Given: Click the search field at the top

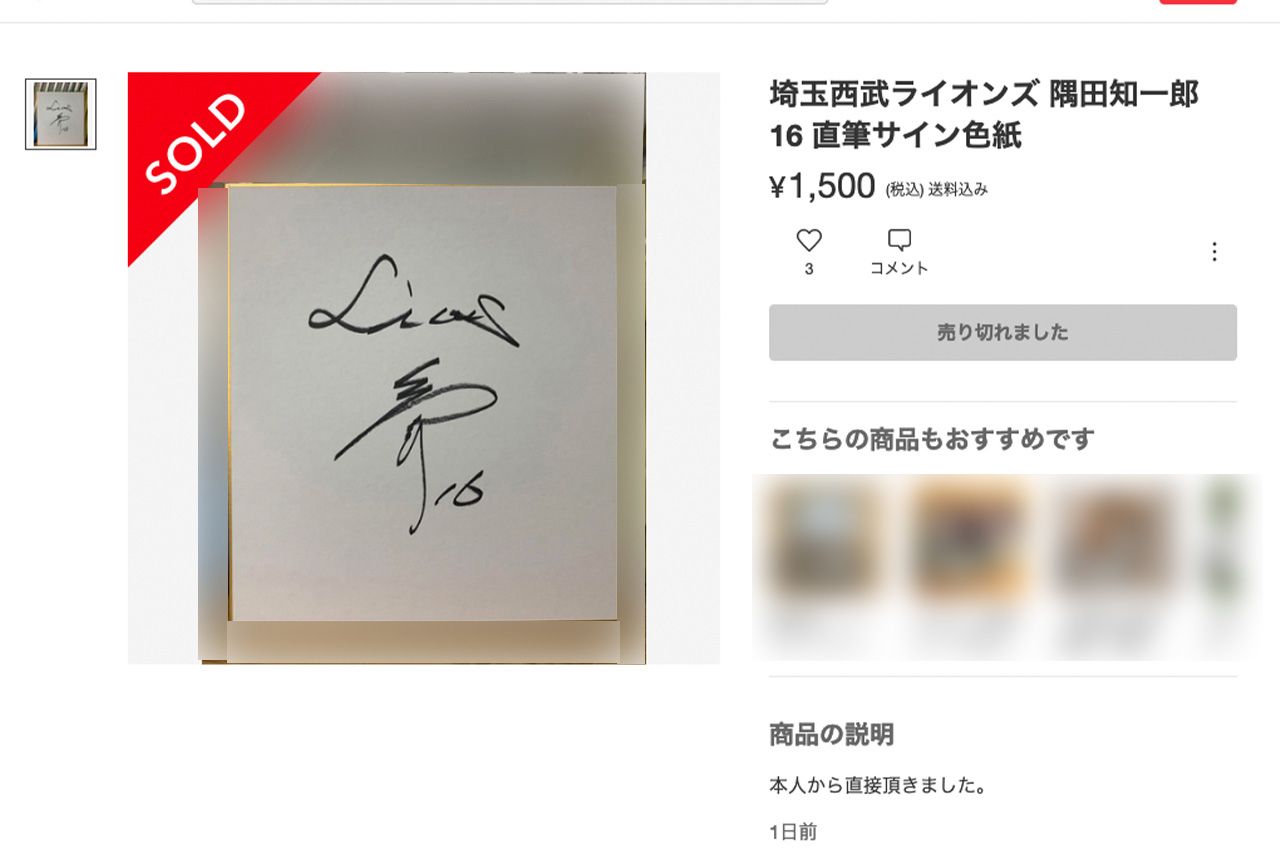Looking at the screenshot, I should click(x=510, y=2).
